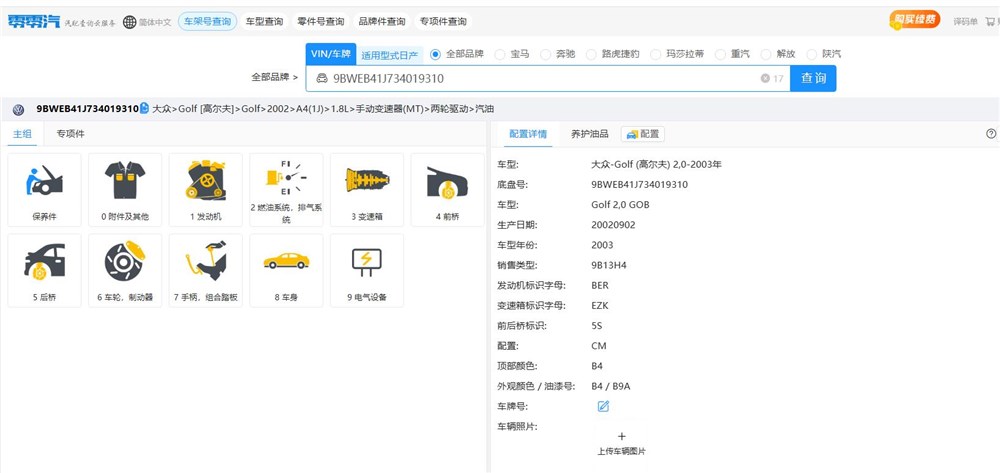
Task: Click the copy icon after the VIN
Action: [144, 108]
